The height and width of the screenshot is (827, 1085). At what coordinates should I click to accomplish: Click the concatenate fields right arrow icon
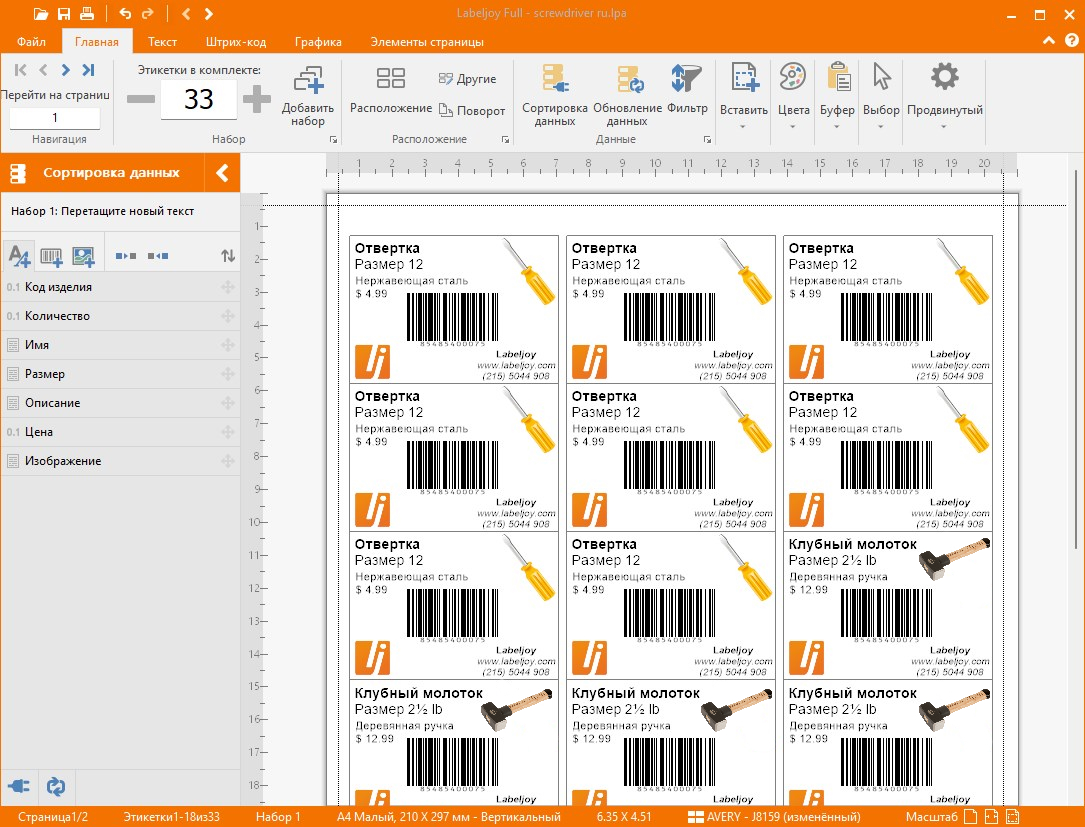pos(126,256)
